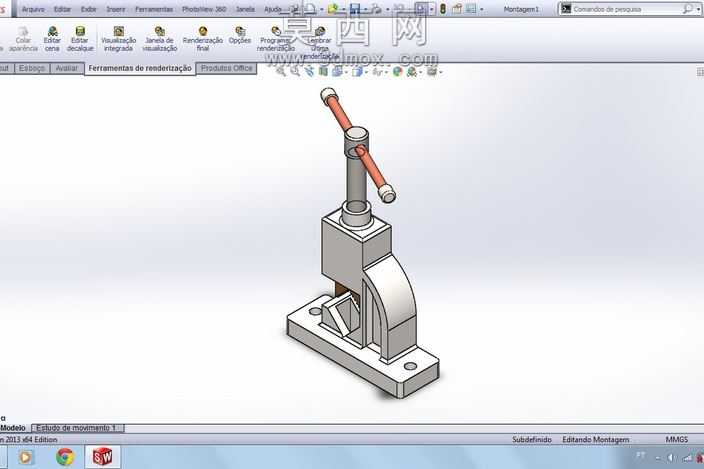Screen dimensions: 704x469
Task: Open PhotoView Opções
Action: tap(240, 35)
